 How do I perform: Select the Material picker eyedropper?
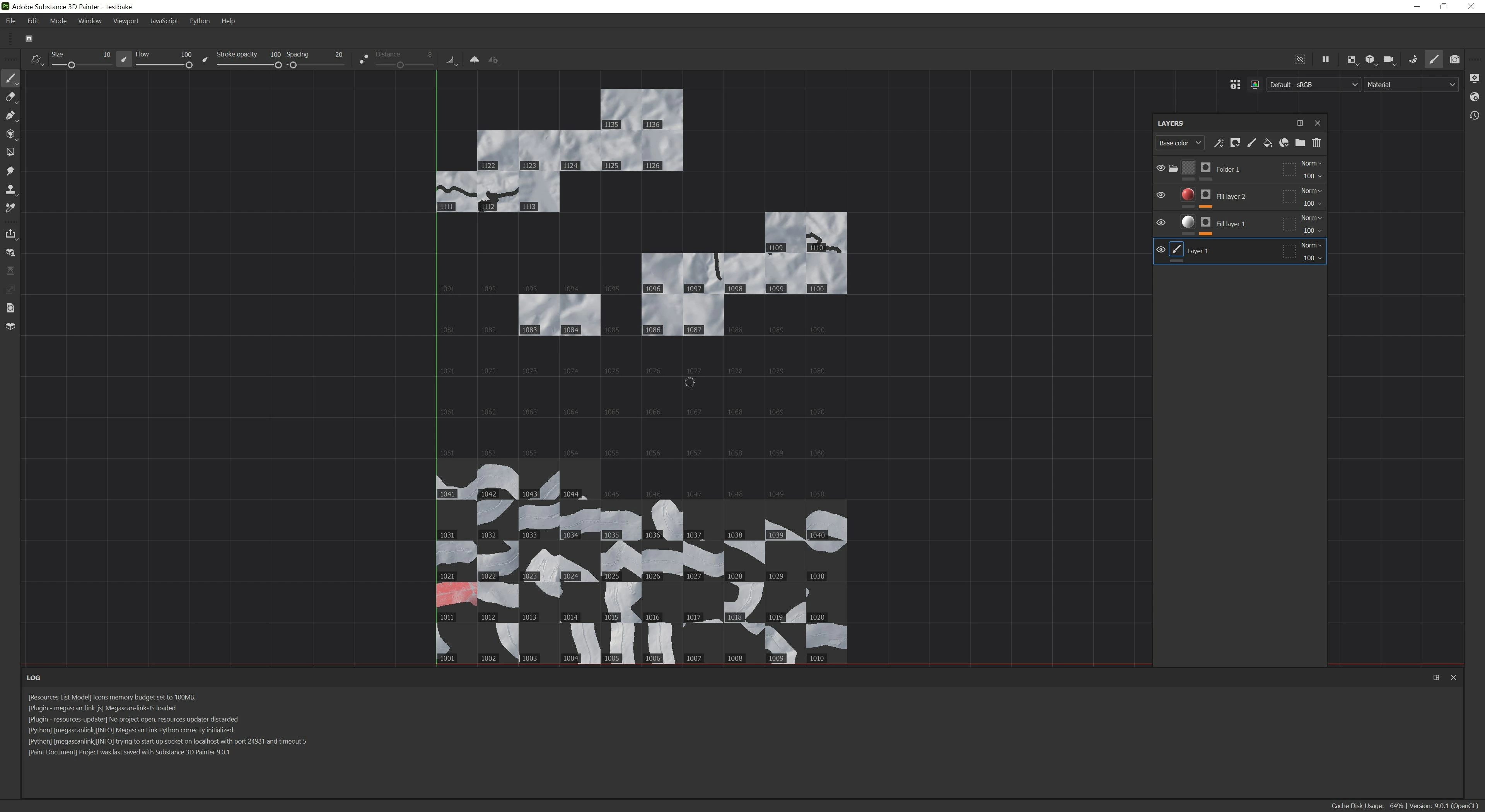coord(10,208)
